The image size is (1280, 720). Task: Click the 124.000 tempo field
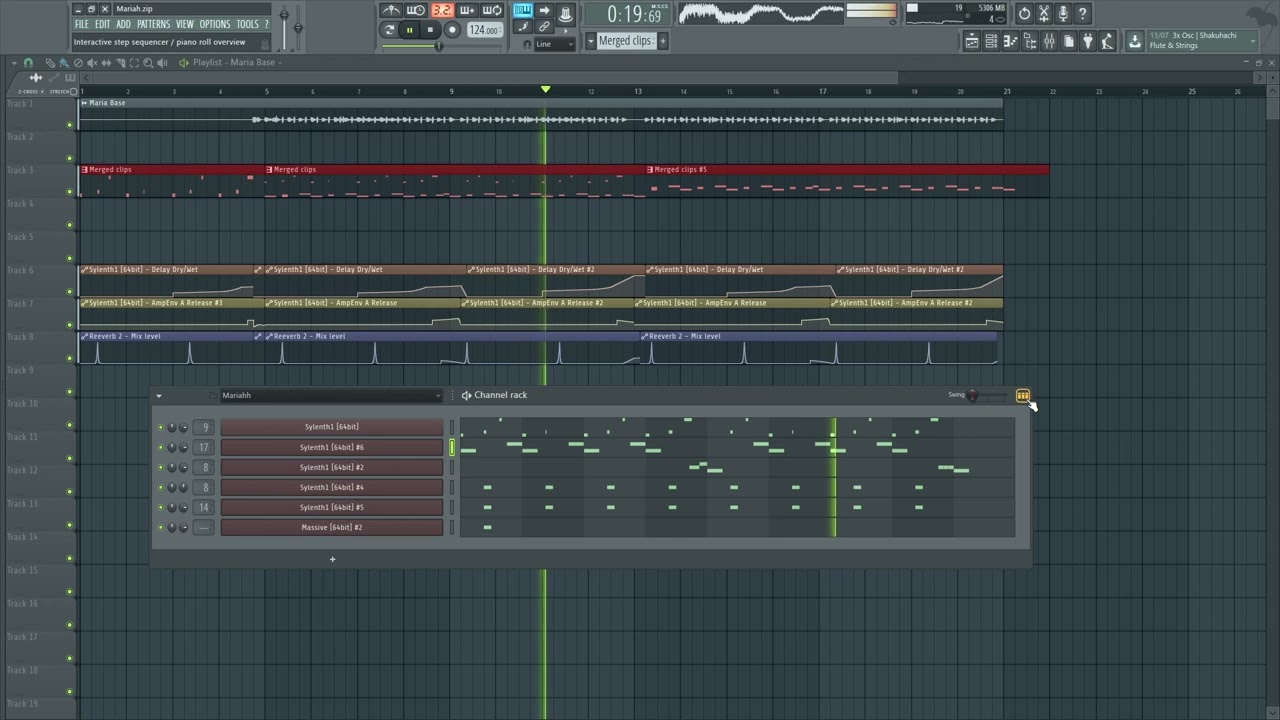click(x=485, y=30)
